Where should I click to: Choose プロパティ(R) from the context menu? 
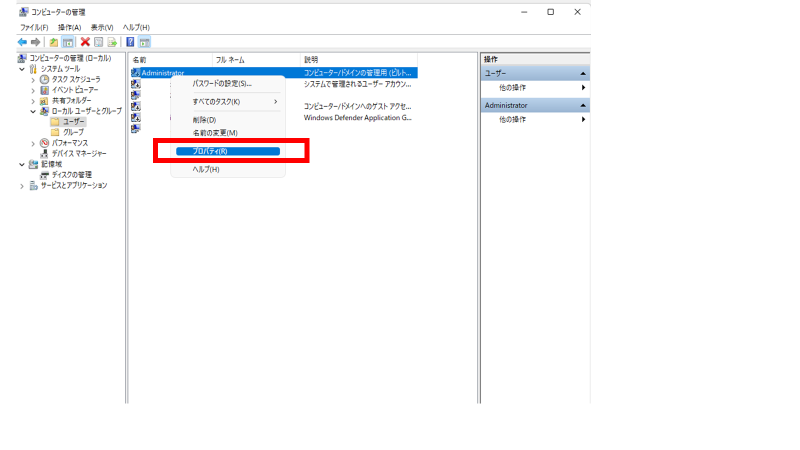[228, 152]
